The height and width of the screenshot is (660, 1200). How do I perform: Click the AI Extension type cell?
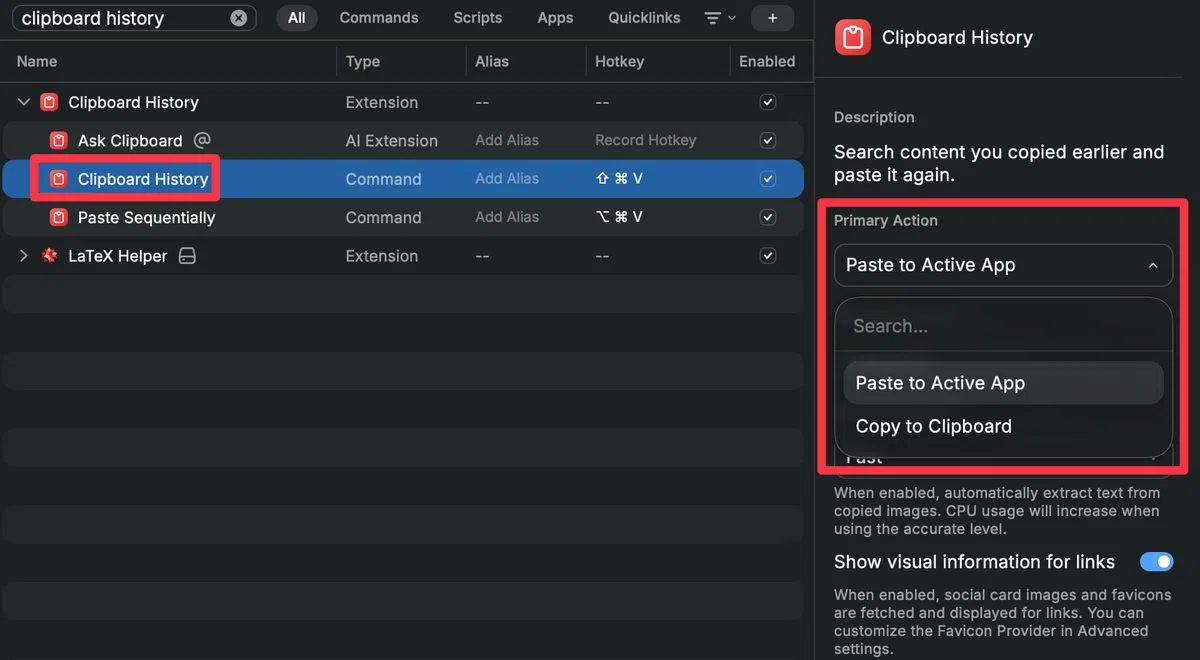(x=392, y=140)
